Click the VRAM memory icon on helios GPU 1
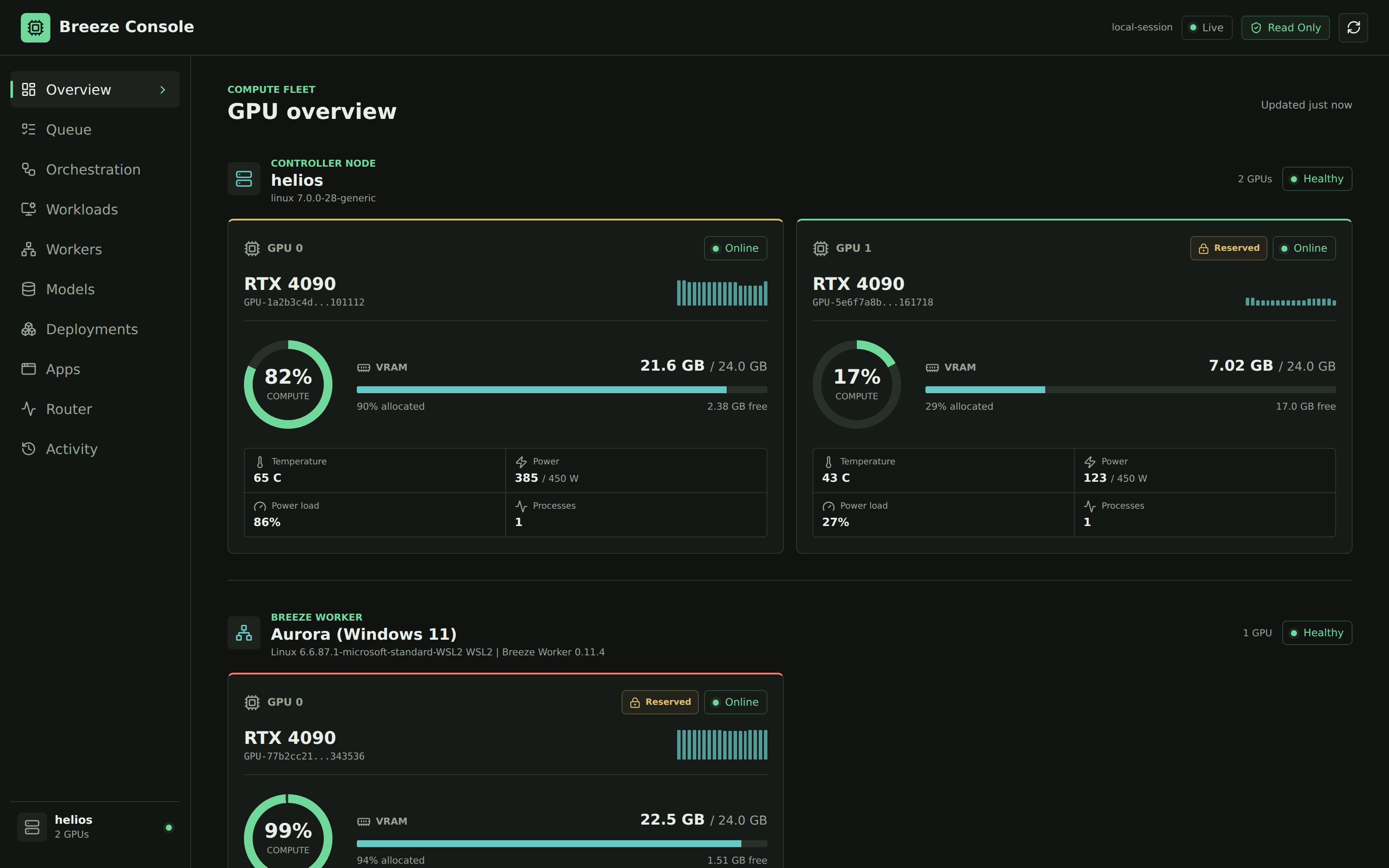 [932, 368]
